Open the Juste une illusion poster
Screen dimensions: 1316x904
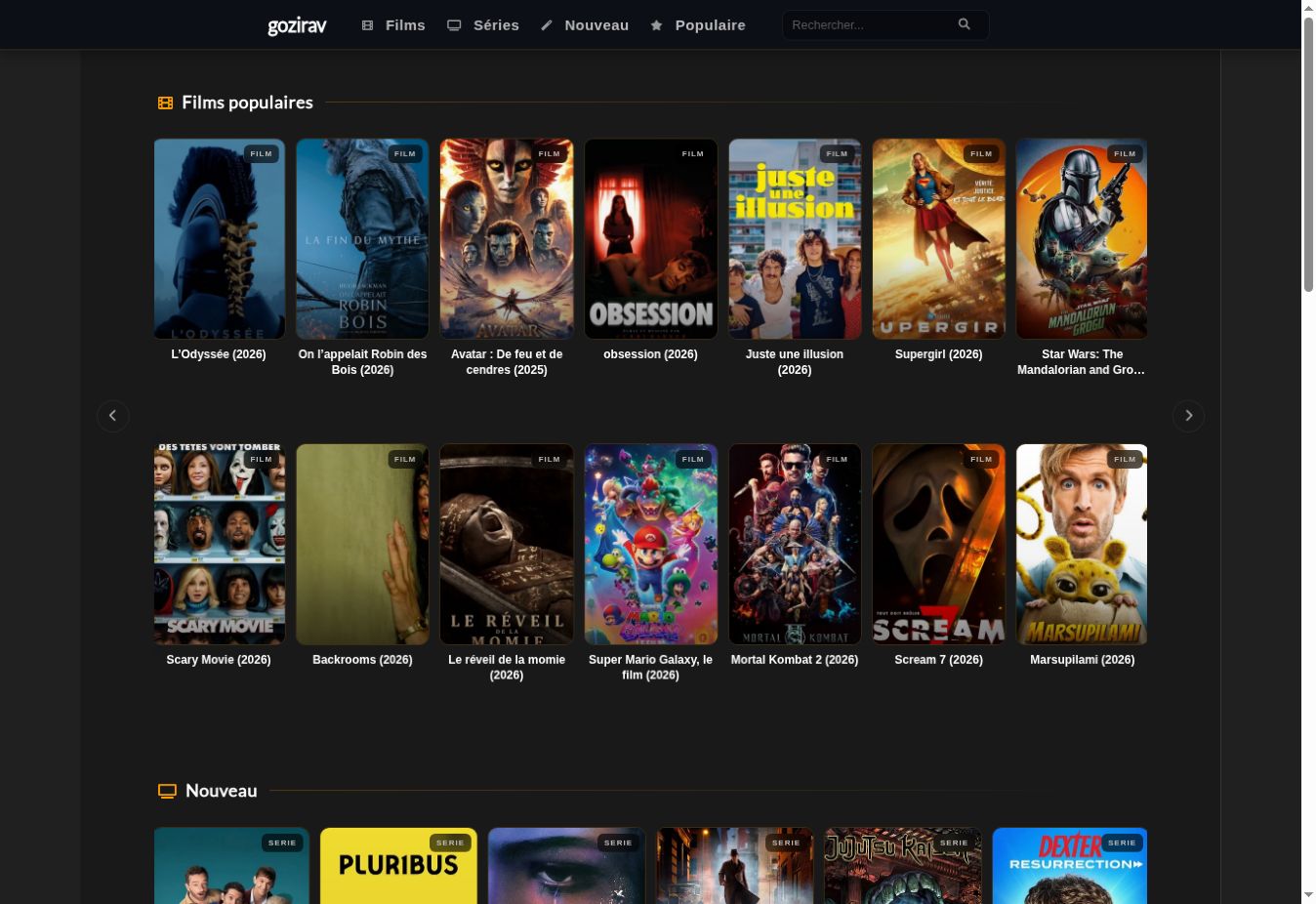click(795, 239)
